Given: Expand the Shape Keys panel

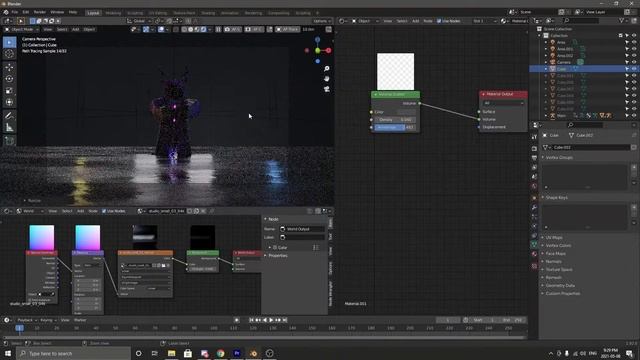Looking at the screenshot, I should 557,198.
